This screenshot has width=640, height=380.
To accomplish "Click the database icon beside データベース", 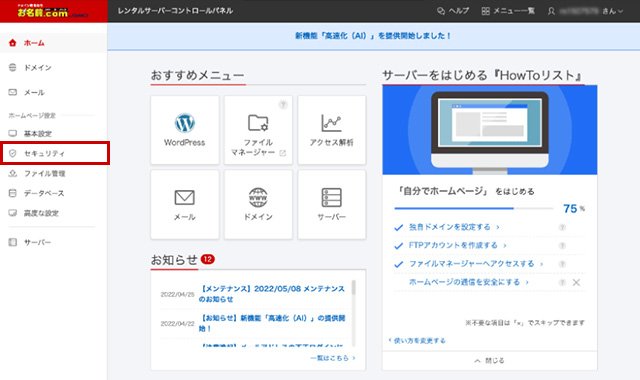I will point(13,193).
